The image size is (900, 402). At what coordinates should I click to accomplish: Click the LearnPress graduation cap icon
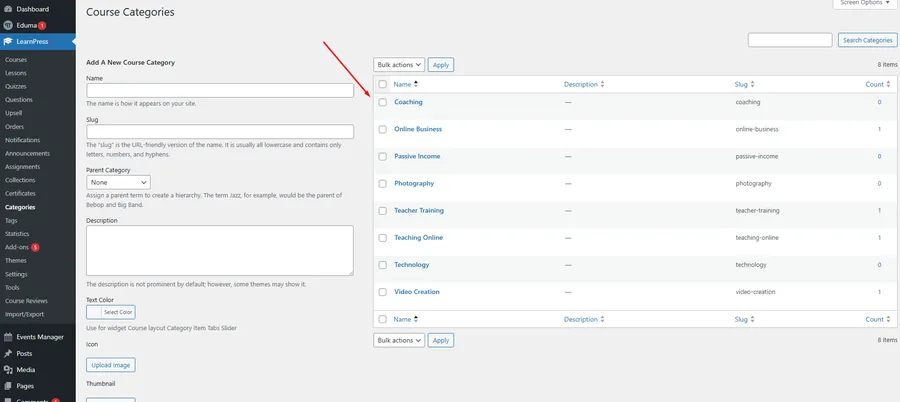tap(8, 41)
